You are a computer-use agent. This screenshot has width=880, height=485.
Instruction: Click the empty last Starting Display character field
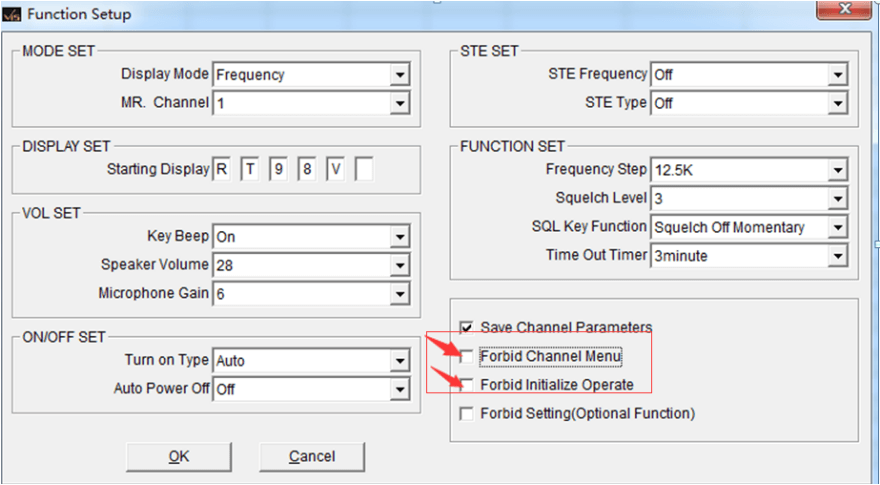(x=364, y=170)
